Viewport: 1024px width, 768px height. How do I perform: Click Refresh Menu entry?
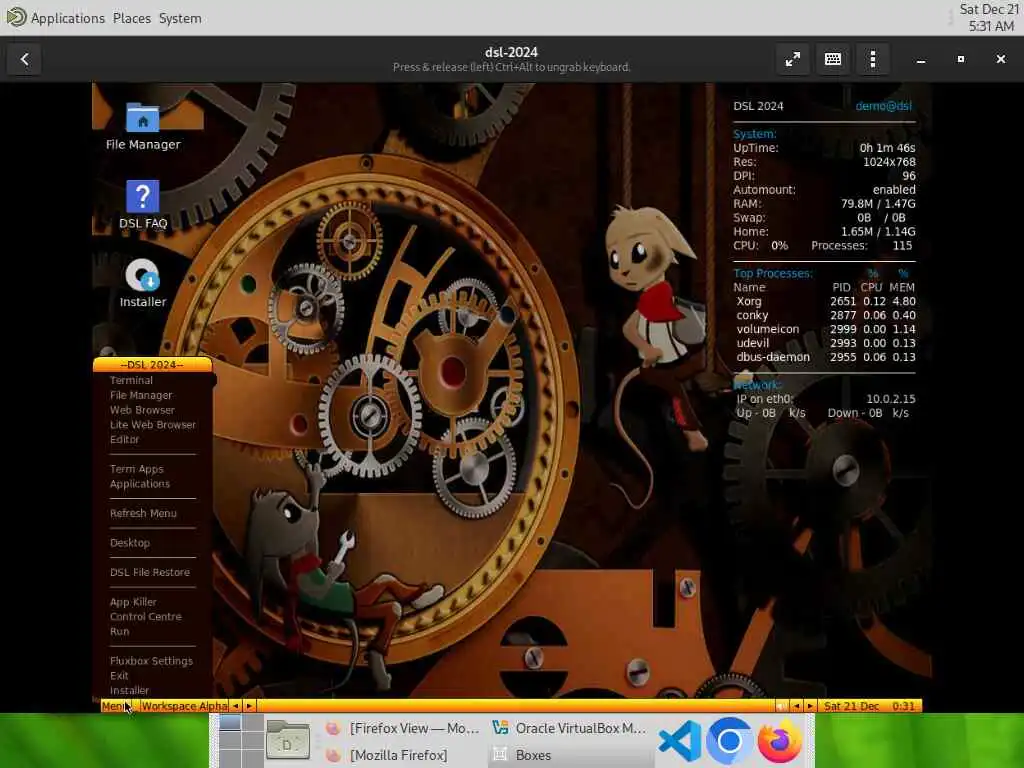143,513
